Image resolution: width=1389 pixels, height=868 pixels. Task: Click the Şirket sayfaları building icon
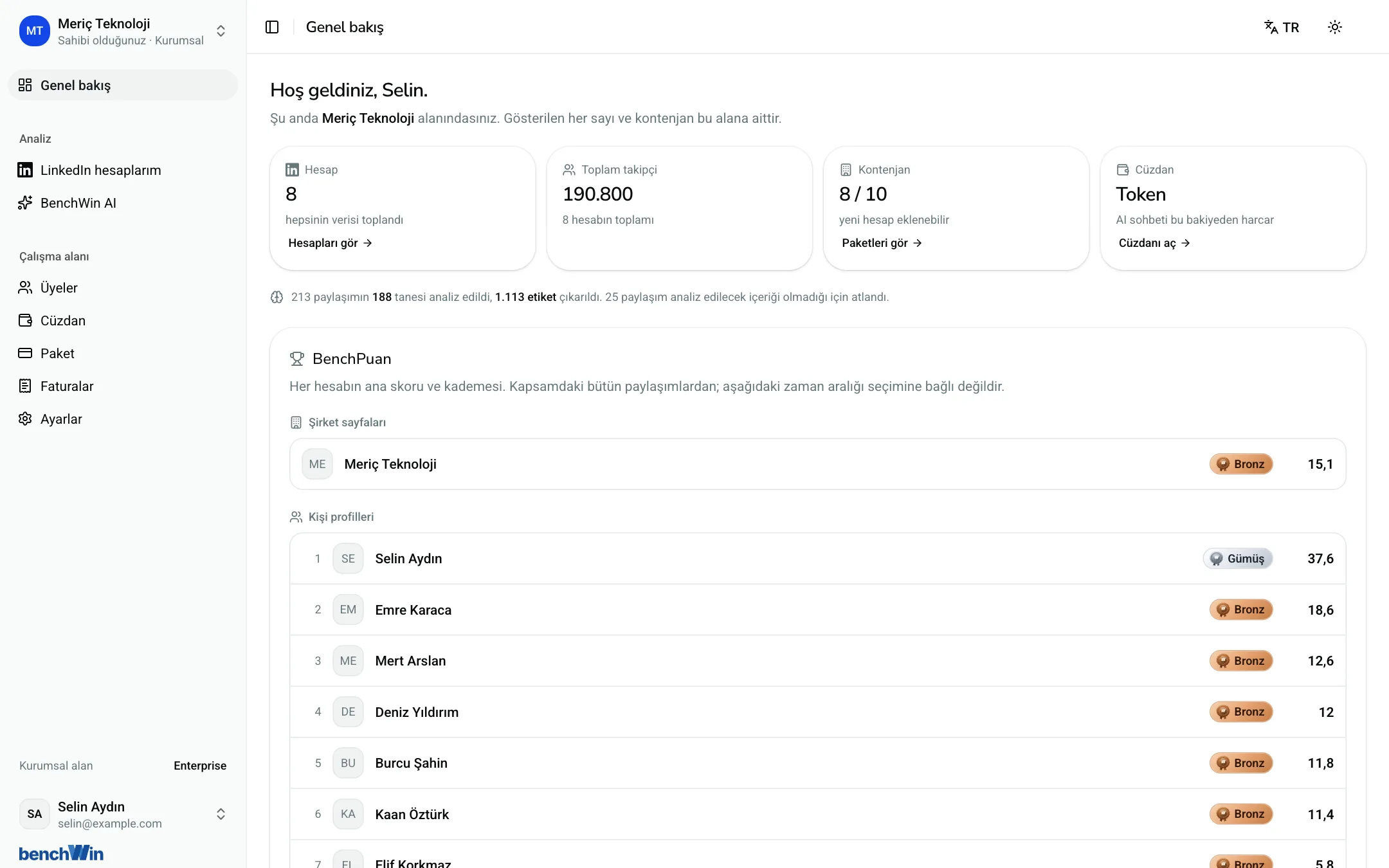pos(296,422)
